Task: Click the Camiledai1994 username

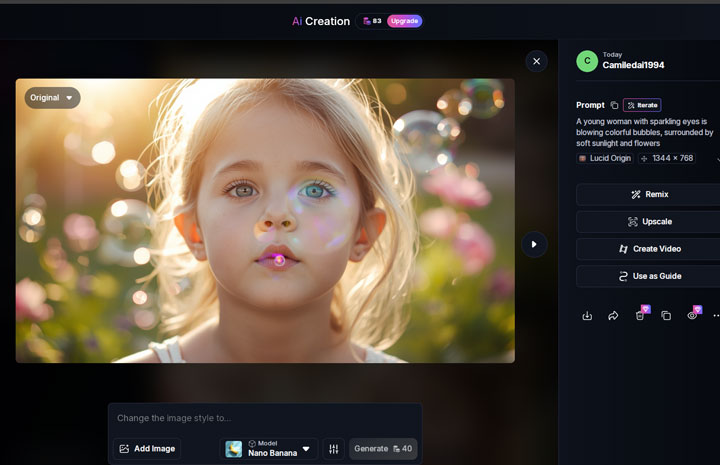Action: click(x=633, y=65)
